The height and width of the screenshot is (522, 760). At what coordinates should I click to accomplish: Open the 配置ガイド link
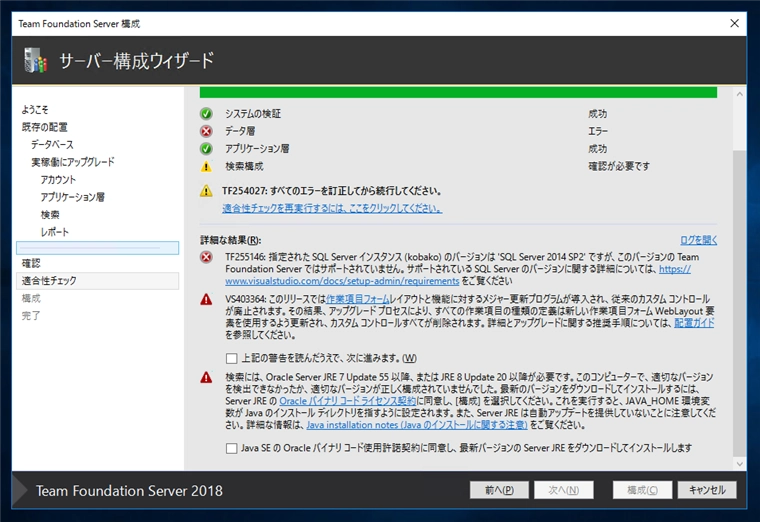[694, 323]
